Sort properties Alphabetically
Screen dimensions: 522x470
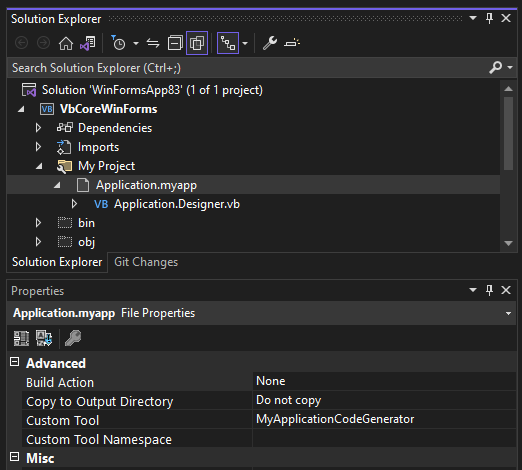pos(44,338)
